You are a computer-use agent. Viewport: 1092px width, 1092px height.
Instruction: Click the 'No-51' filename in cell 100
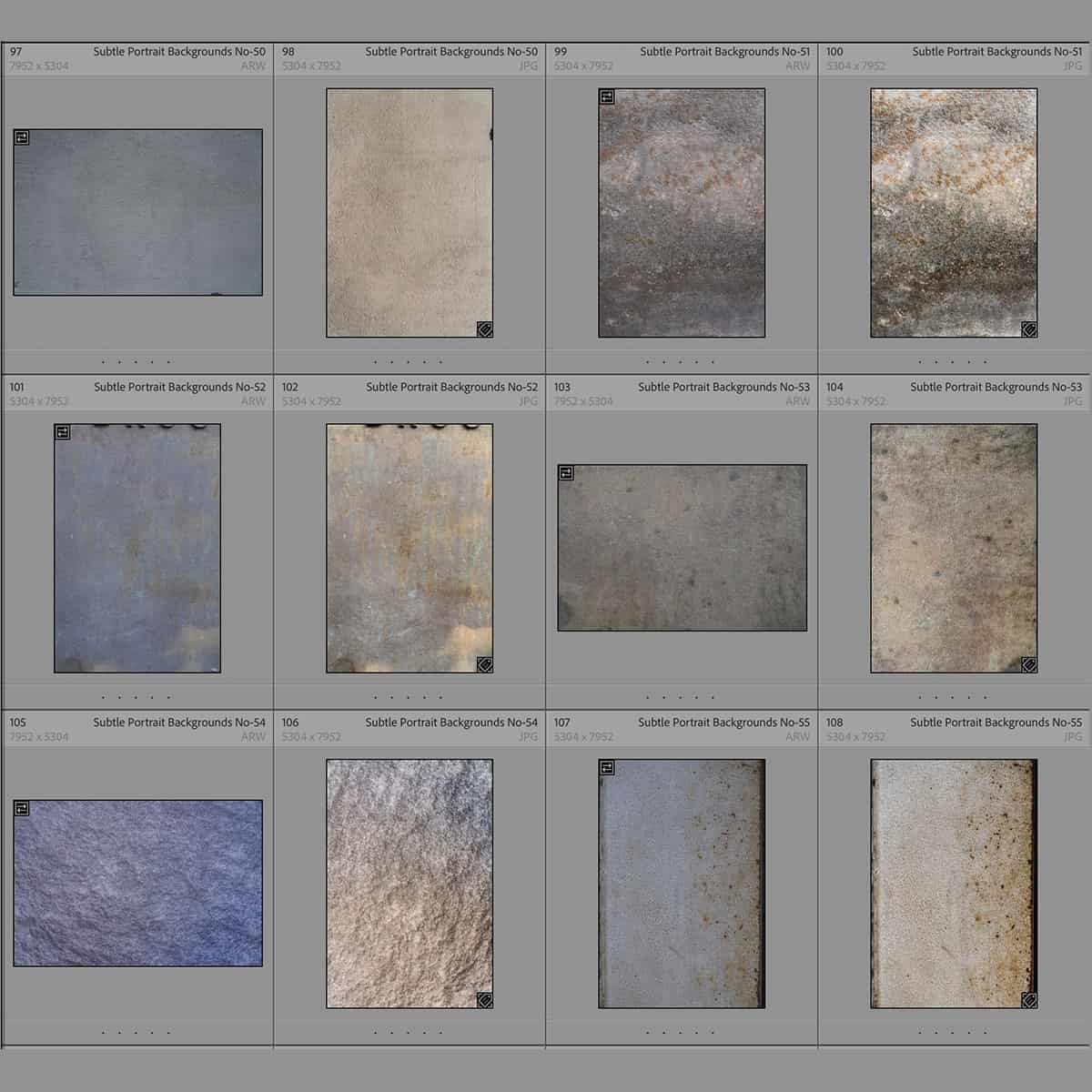[x=997, y=52]
